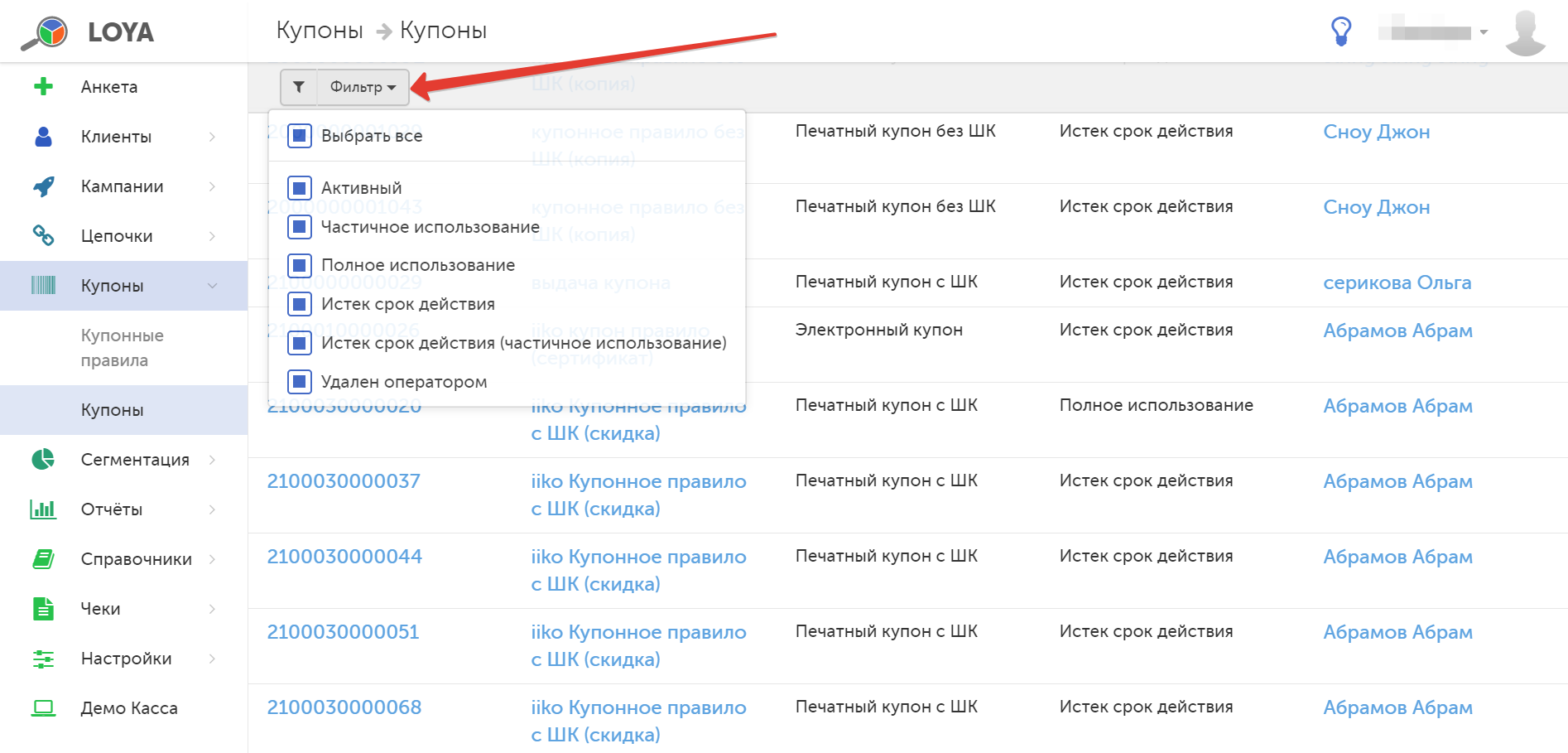Viewport: 1568px width, 753px height.
Task: Open rule link in row 2100030000037
Action: coord(638,495)
